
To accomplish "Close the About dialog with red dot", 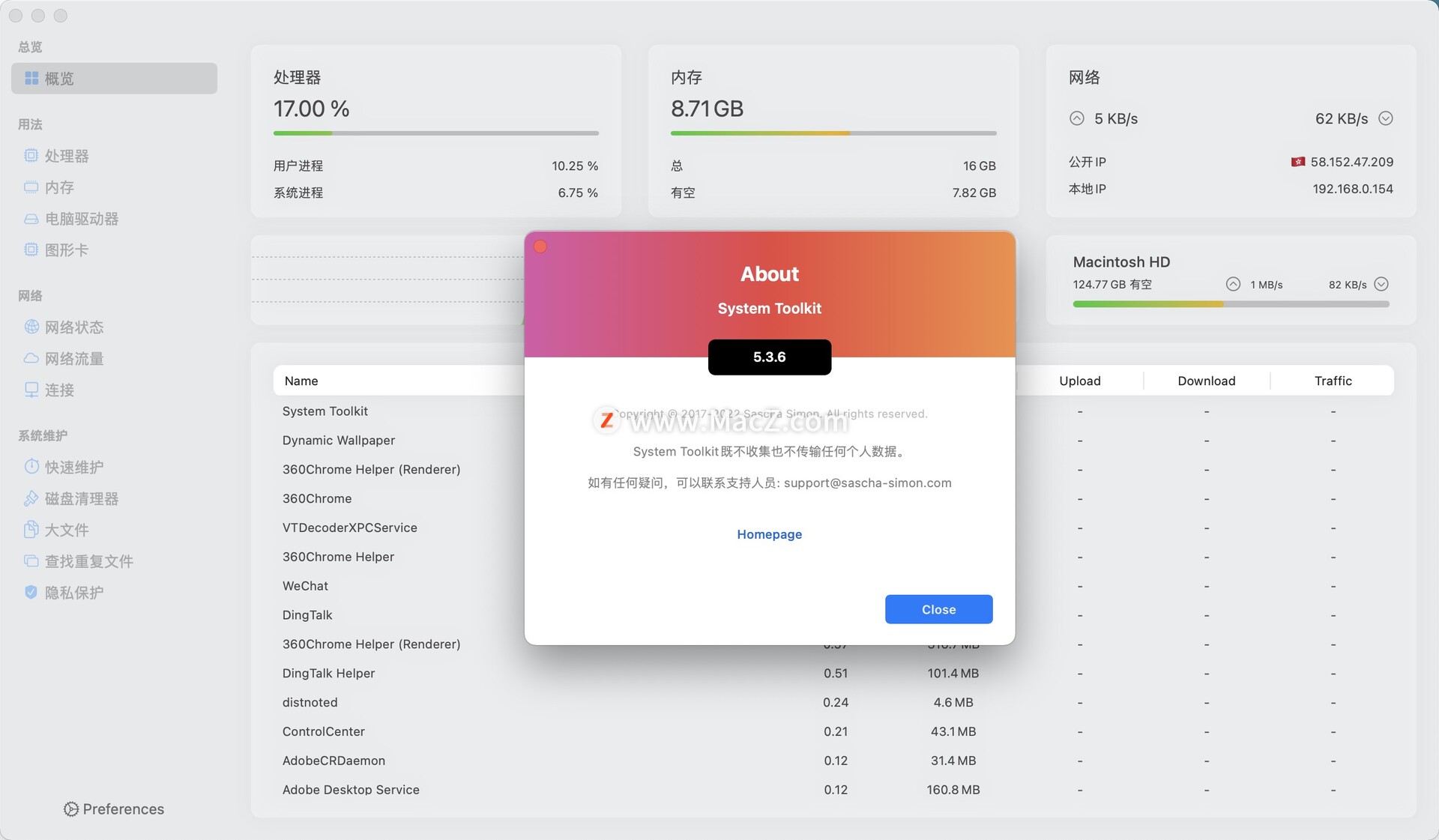I will pos(540,247).
